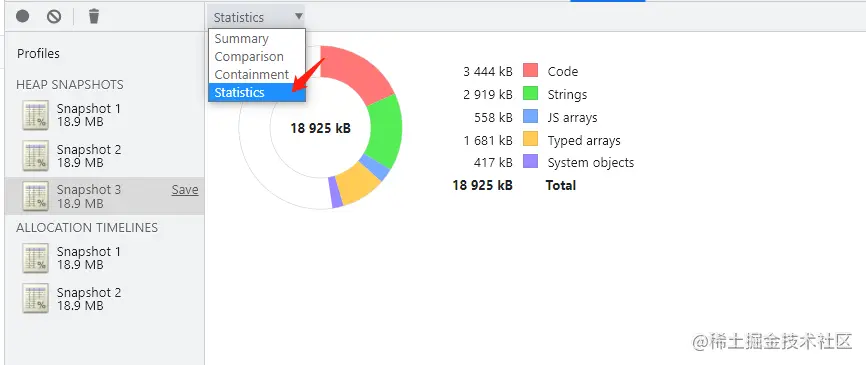The image size is (866, 365).
Task: Click the blue JS arrays swatch
Action: [530, 117]
